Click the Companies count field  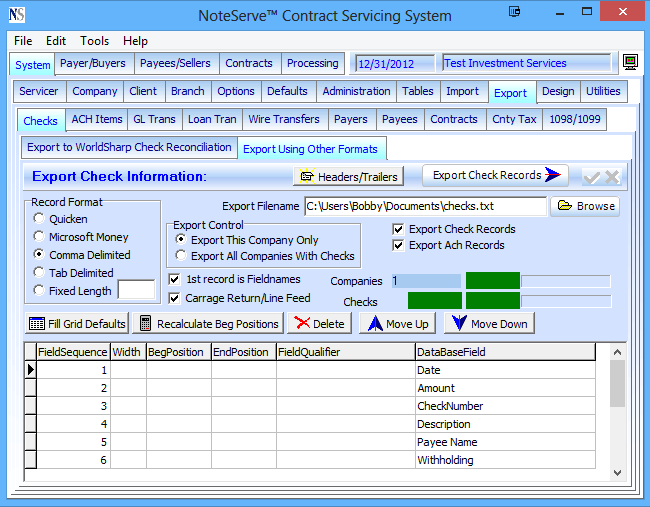coord(426,281)
